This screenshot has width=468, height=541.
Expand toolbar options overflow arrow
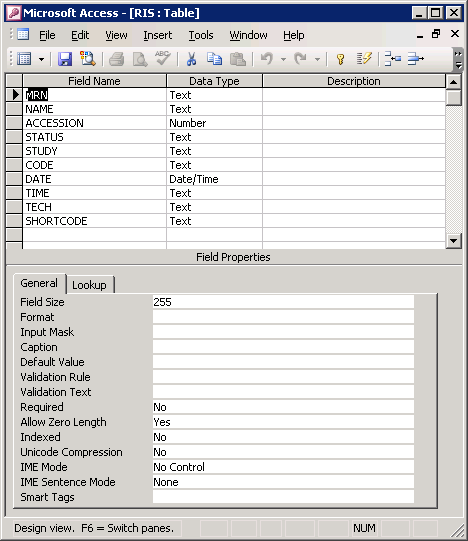458,59
